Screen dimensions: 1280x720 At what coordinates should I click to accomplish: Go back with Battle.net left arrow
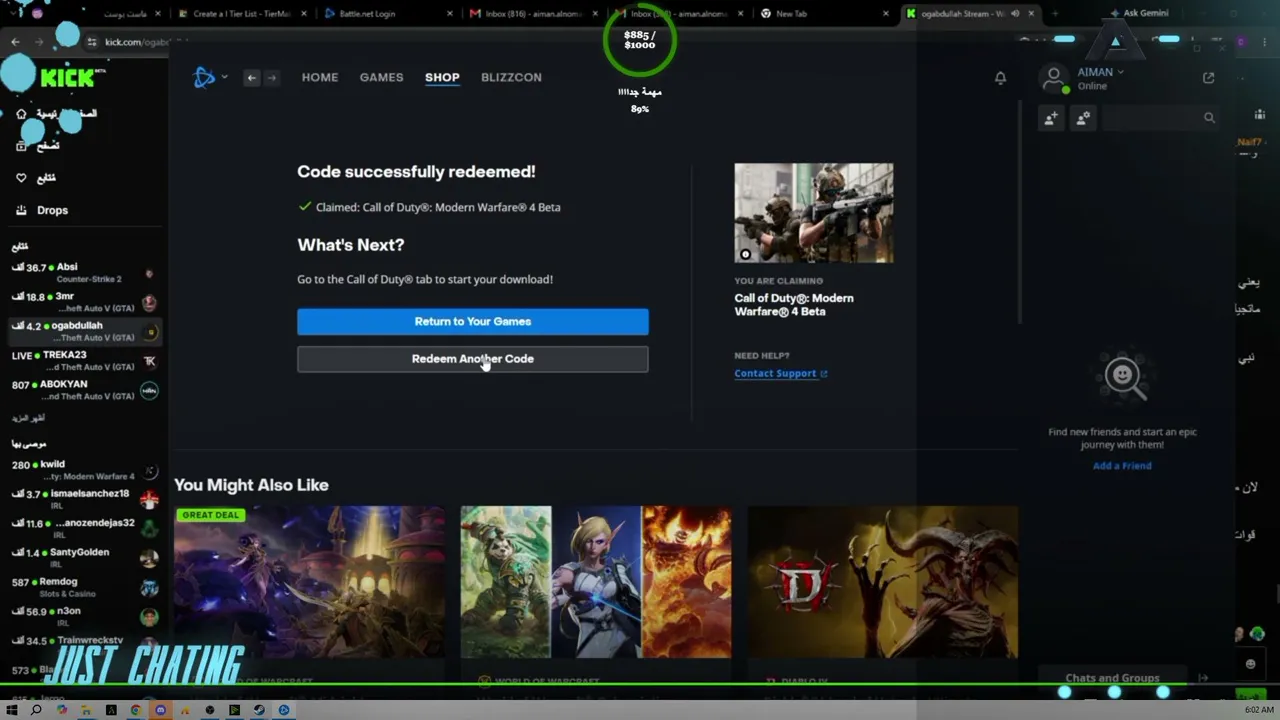tap(252, 77)
